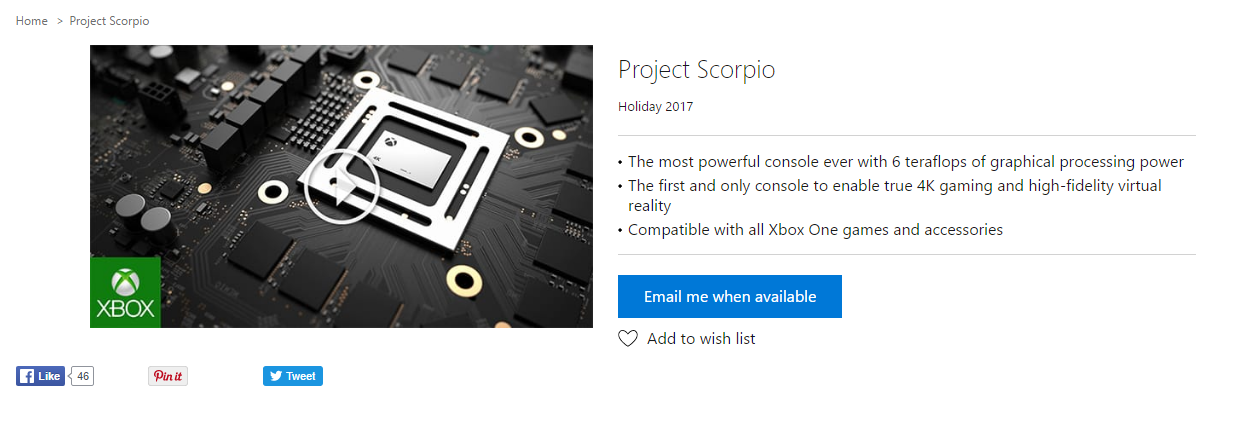1241x422 pixels.
Task: Select Project Scorpio breadcrumb item
Action: point(110,21)
